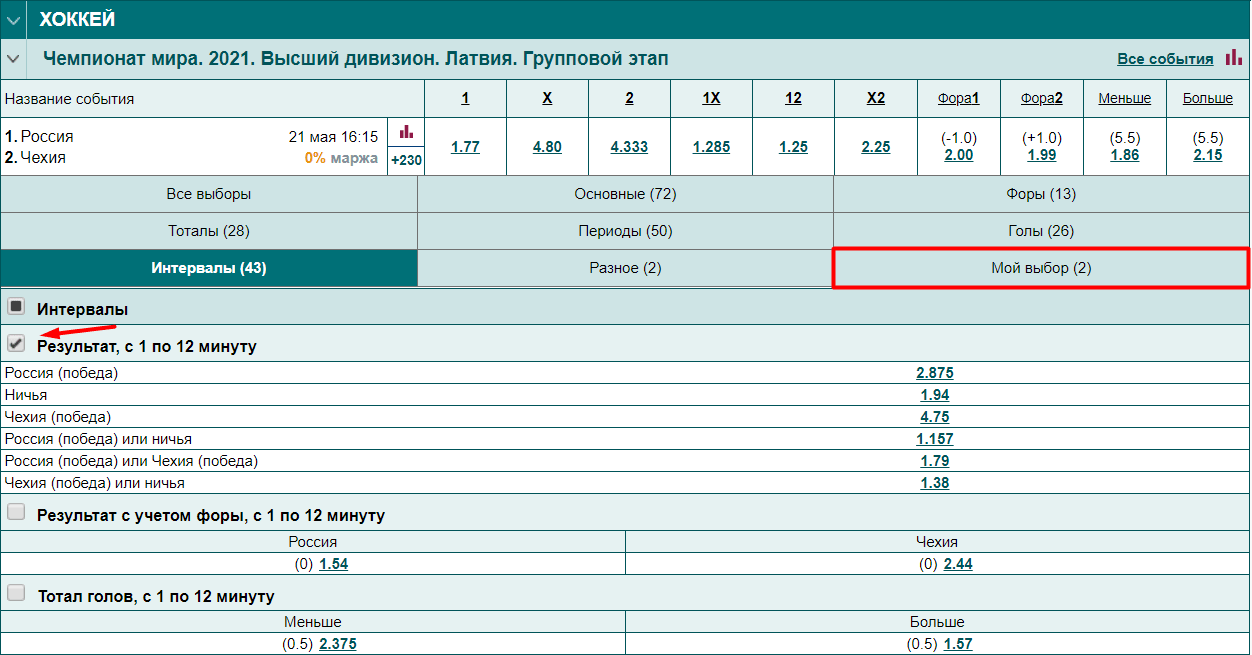Pick Чехия (победа) interval odds 4.75

pyautogui.click(x=935, y=417)
